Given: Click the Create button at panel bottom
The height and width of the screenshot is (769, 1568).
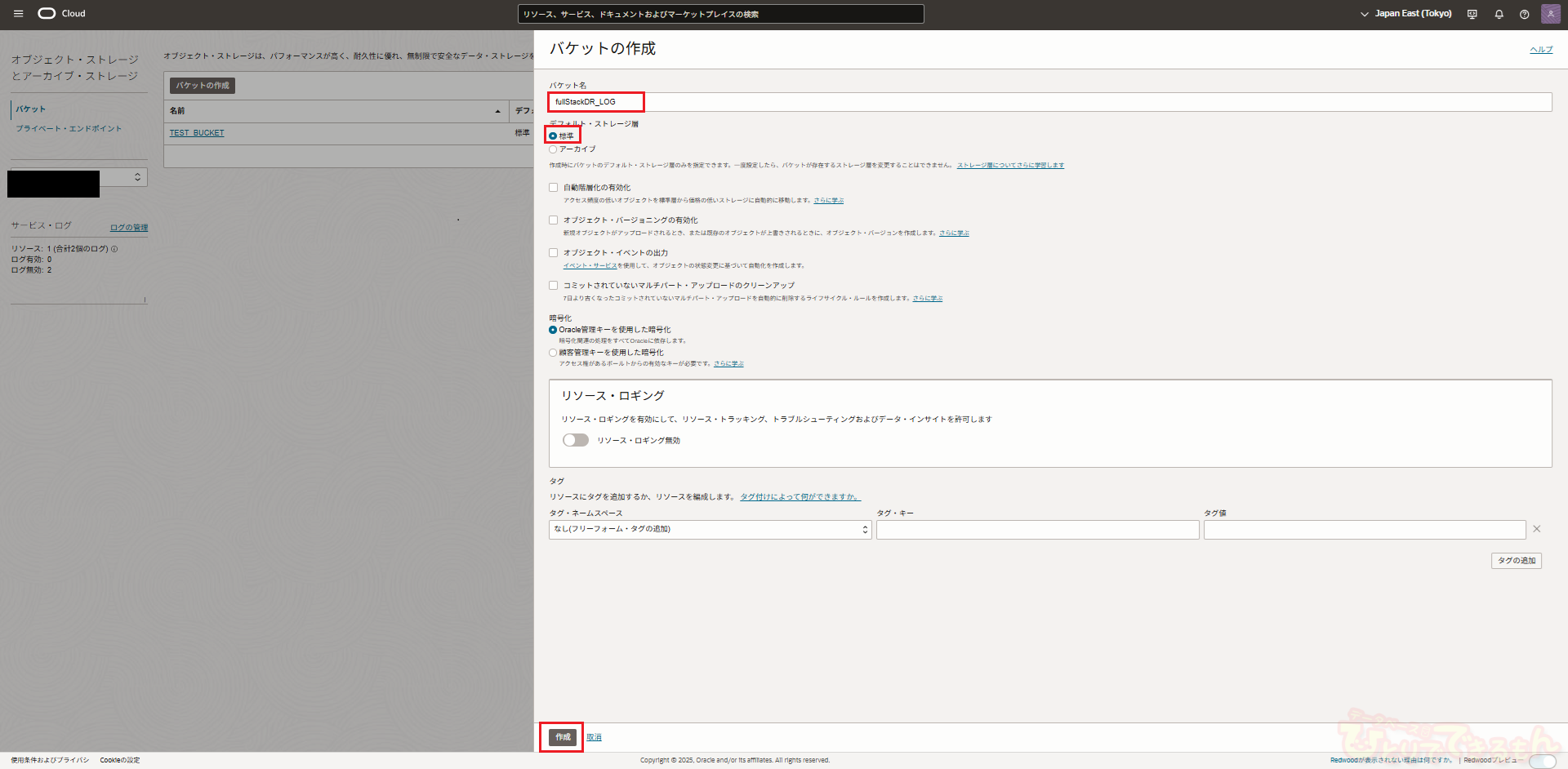Looking at the screenshot, I should pyautogui.click(x=563, y=737).
